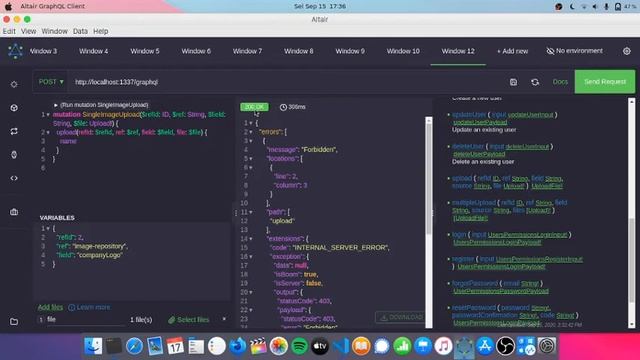Viewport: 640px width, 360px height.
Task: Open deleteUser mutation in docs
Action: tap(468, 147)
